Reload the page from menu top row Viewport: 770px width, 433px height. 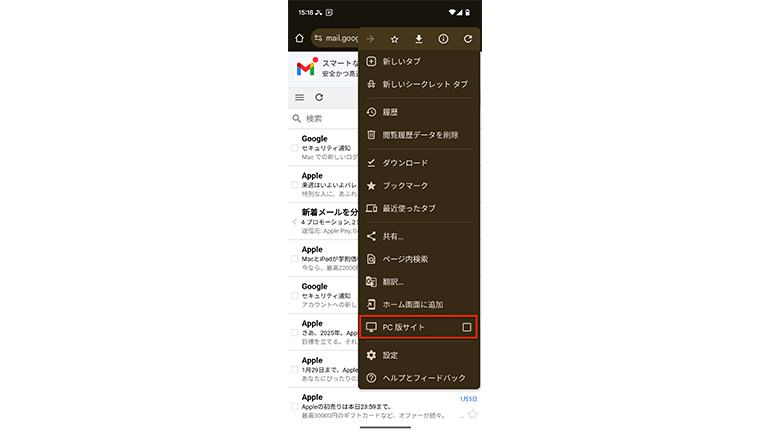[x=468, y=39]
